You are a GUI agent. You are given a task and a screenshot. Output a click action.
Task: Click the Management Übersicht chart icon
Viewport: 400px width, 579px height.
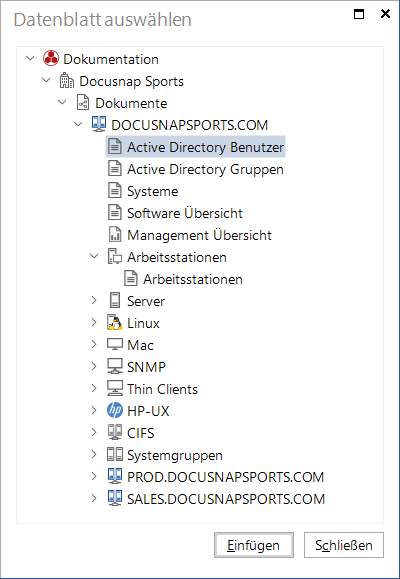pyautogui.click(x=115, y=235)
